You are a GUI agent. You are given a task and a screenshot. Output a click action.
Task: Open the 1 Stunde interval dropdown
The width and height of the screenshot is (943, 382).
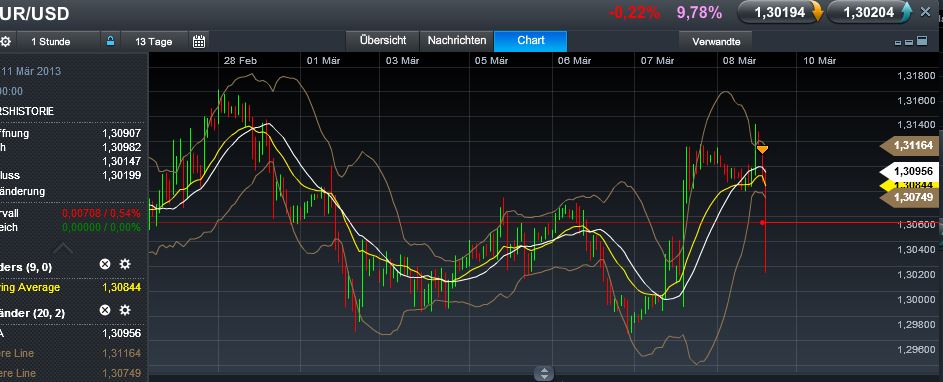(x=58, y=42)
